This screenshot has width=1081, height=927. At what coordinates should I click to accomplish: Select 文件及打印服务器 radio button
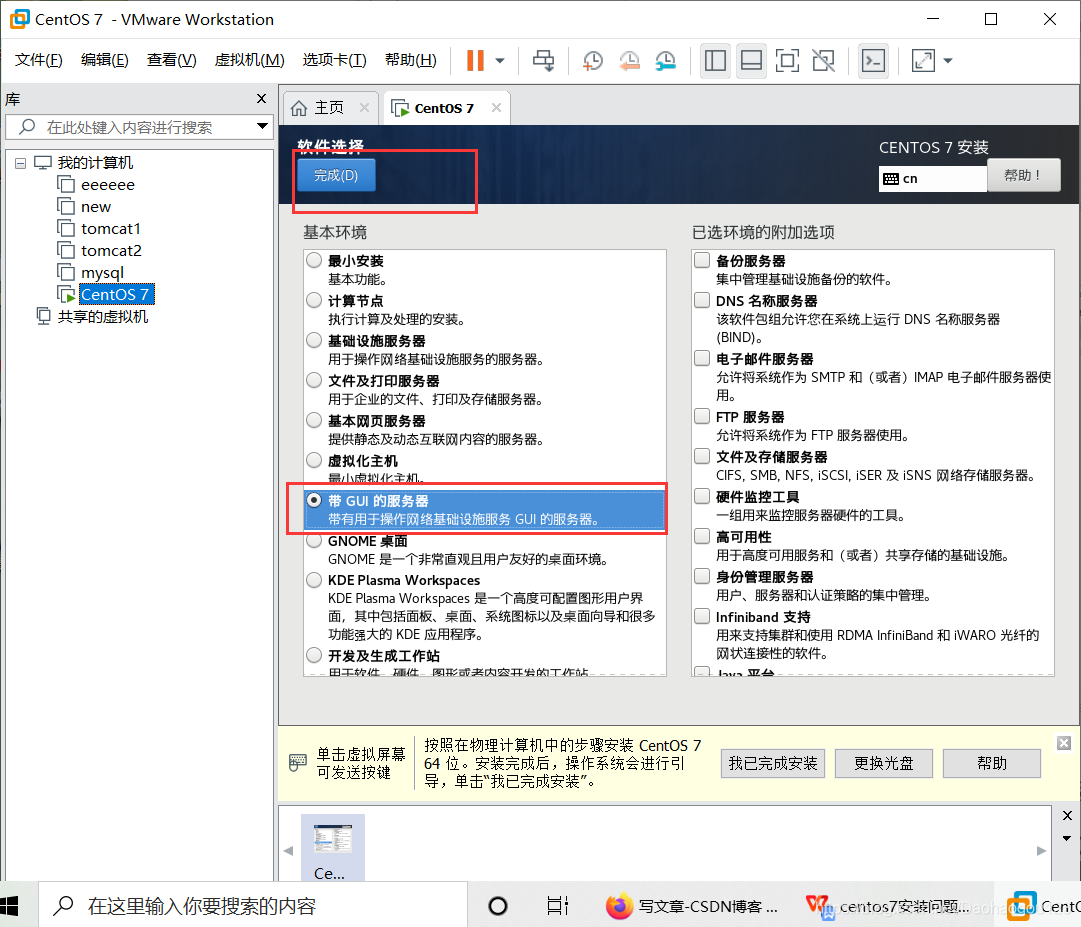314,380
